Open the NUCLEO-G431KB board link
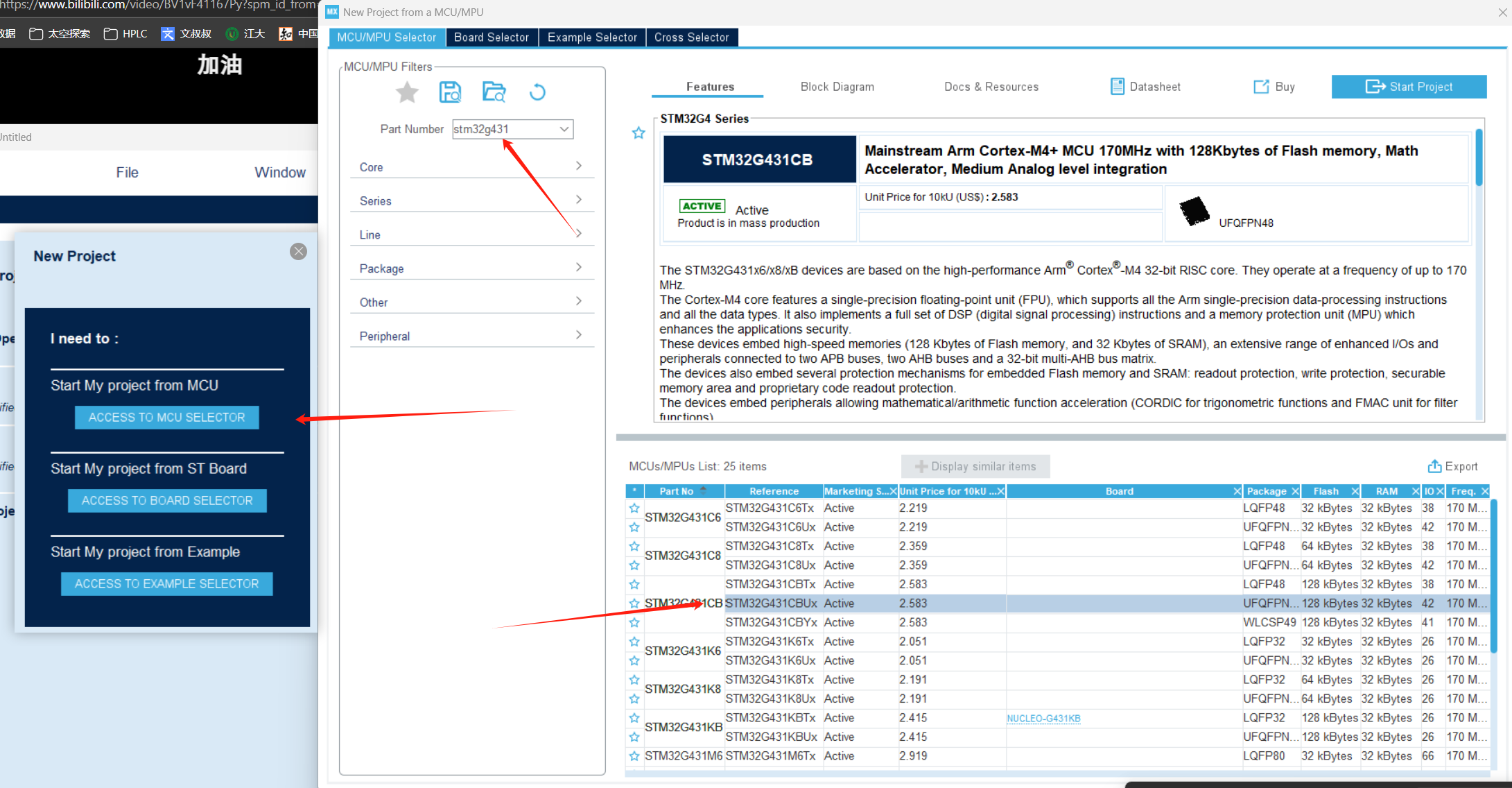1512x788 pixels. click(1043, 719)
